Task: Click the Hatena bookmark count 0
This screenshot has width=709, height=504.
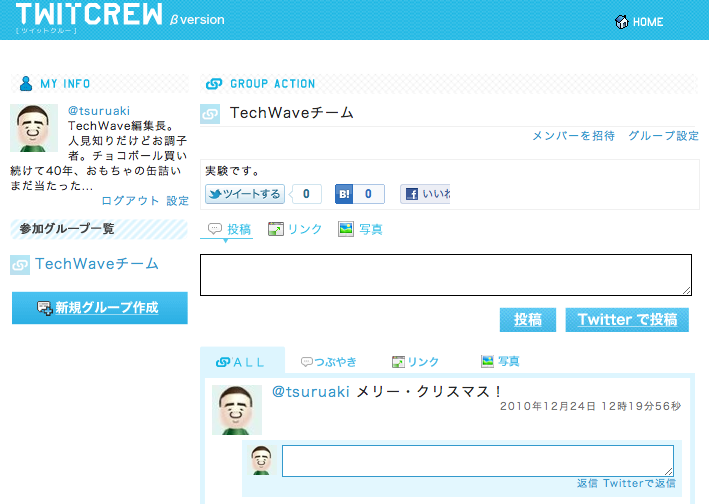Action: coord(369,194)
